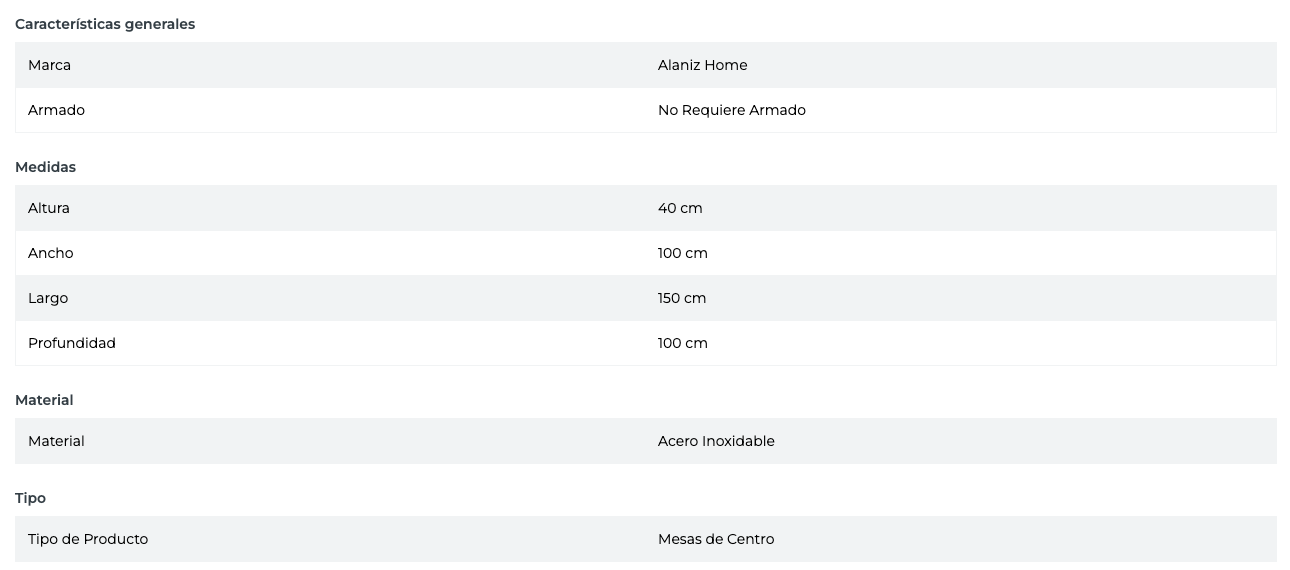The image size is (1290, 570).
Task: Click the "Armado" row label
Action: click(x=56, y=110)
